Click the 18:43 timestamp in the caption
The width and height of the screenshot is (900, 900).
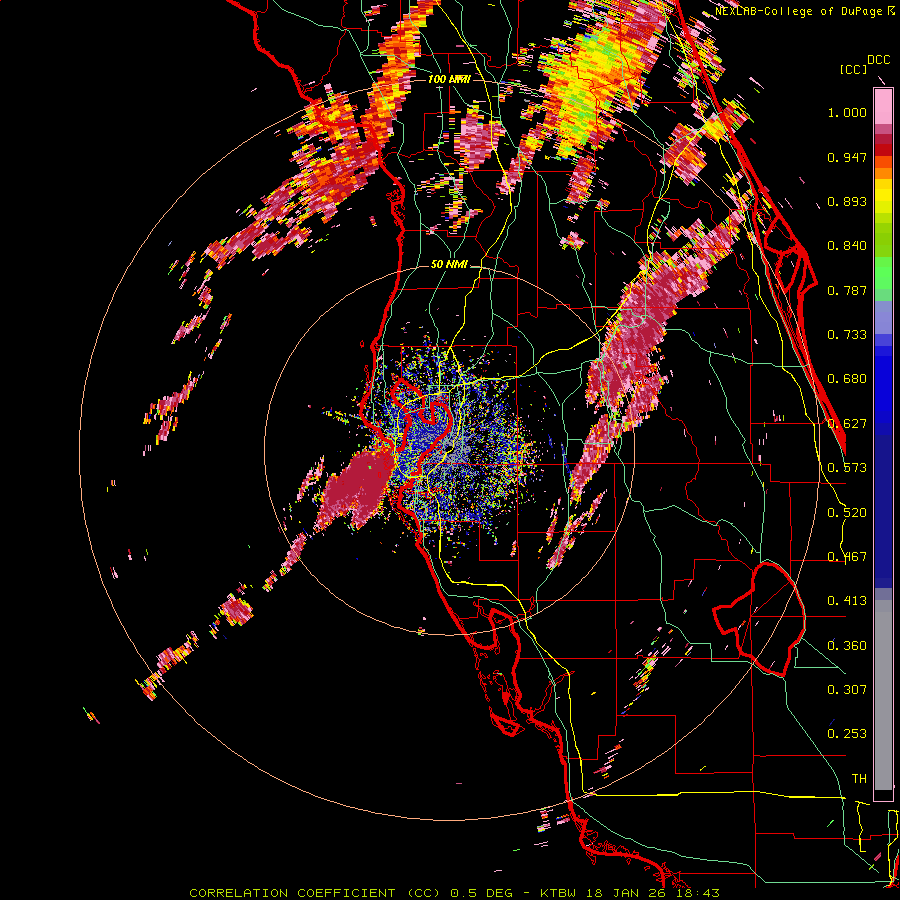click(697, 893)
